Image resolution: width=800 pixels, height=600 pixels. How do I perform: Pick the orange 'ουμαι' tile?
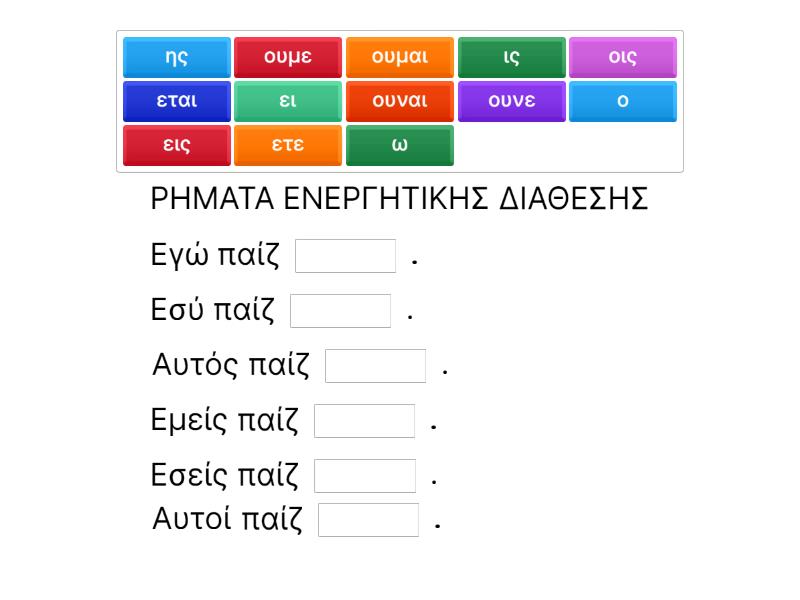pos(400,57)
